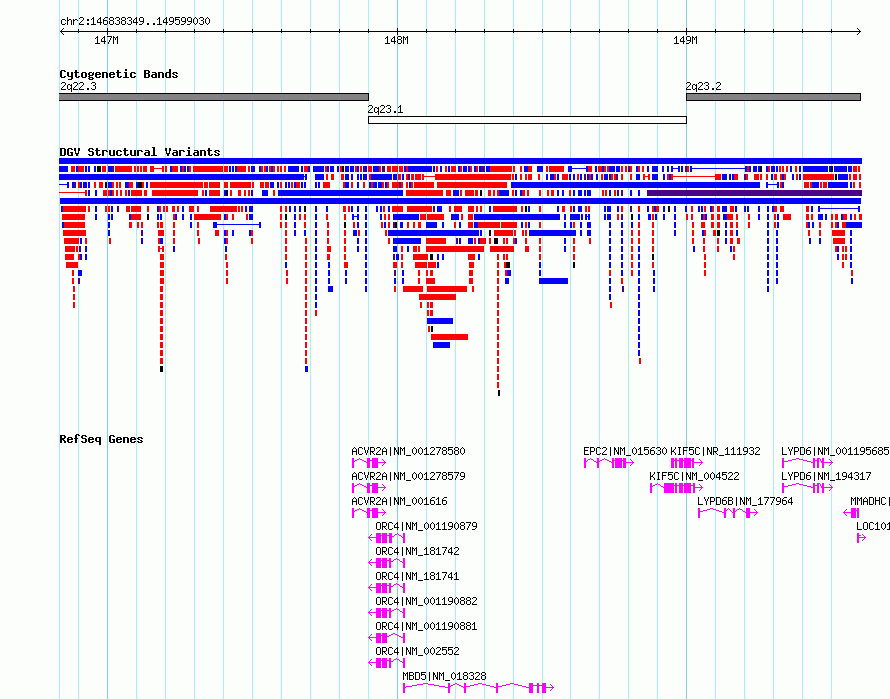Open ORC4|NM_002552 transcript label
The height and width of the screenshot is (699, 890).
(417, 651)
